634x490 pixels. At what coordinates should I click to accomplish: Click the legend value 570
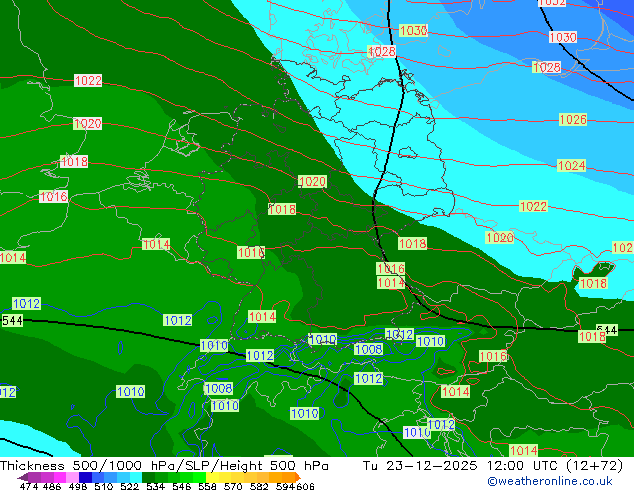tap(233, 486)
